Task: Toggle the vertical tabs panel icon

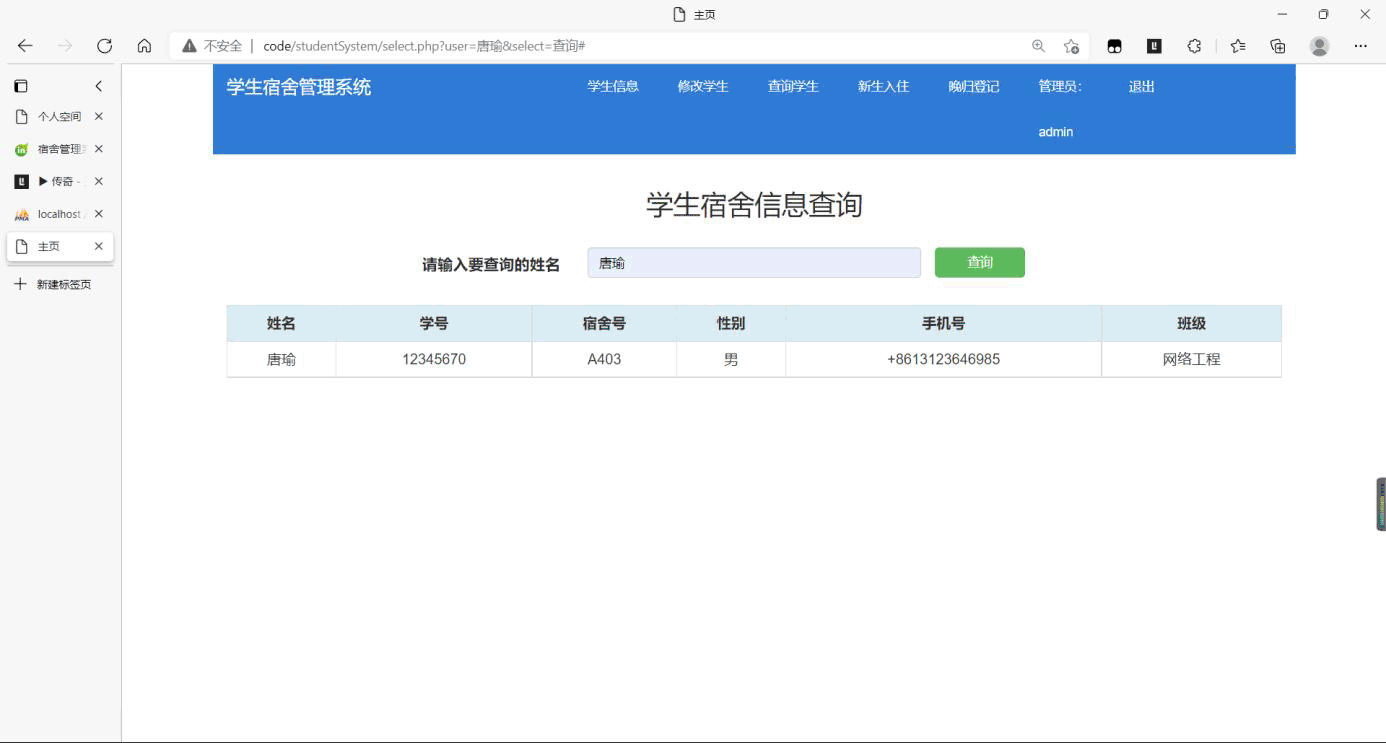Action: pyautogui.click(x=21, y=86)
